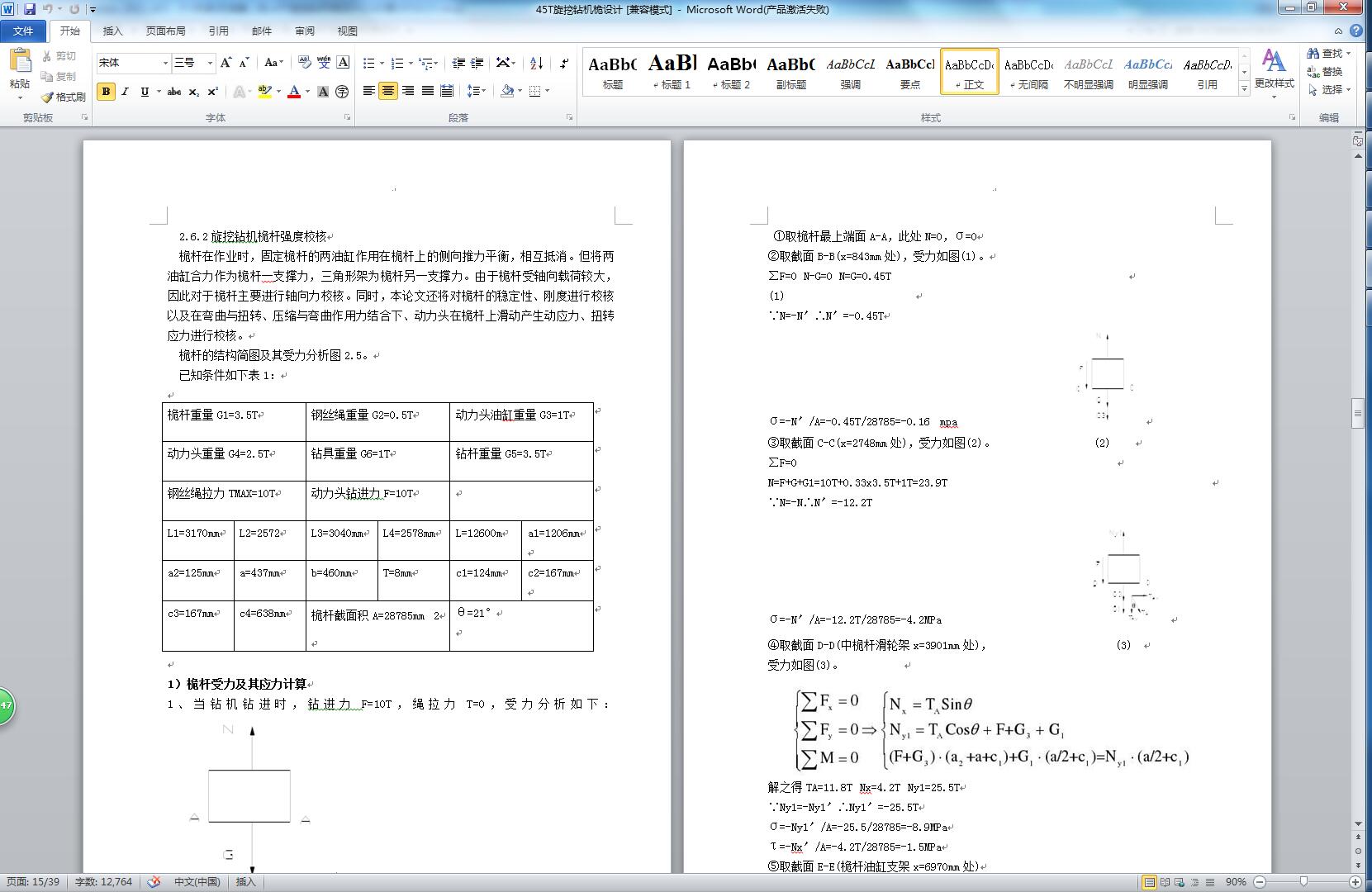Switch to the 审阅 (Review) tab
This screenshot has height=892, width=1372.
point(304,31)
